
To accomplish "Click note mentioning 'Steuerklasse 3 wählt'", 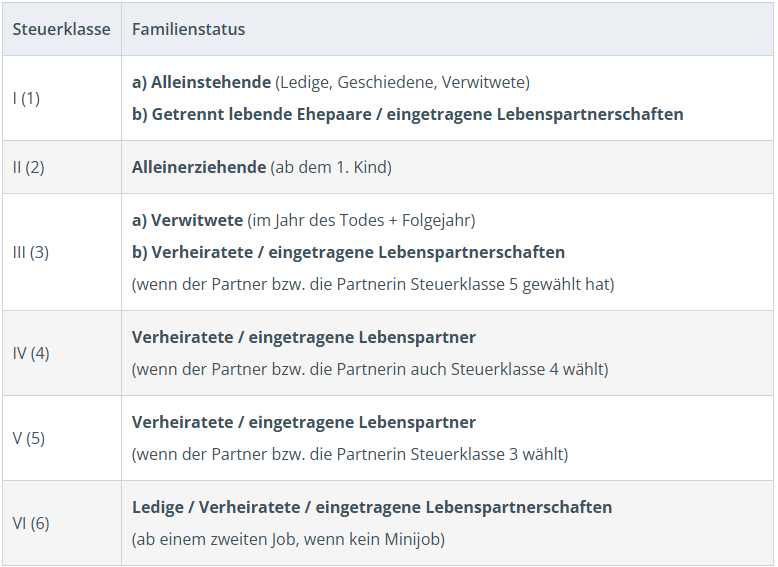I will click(349, 454).
